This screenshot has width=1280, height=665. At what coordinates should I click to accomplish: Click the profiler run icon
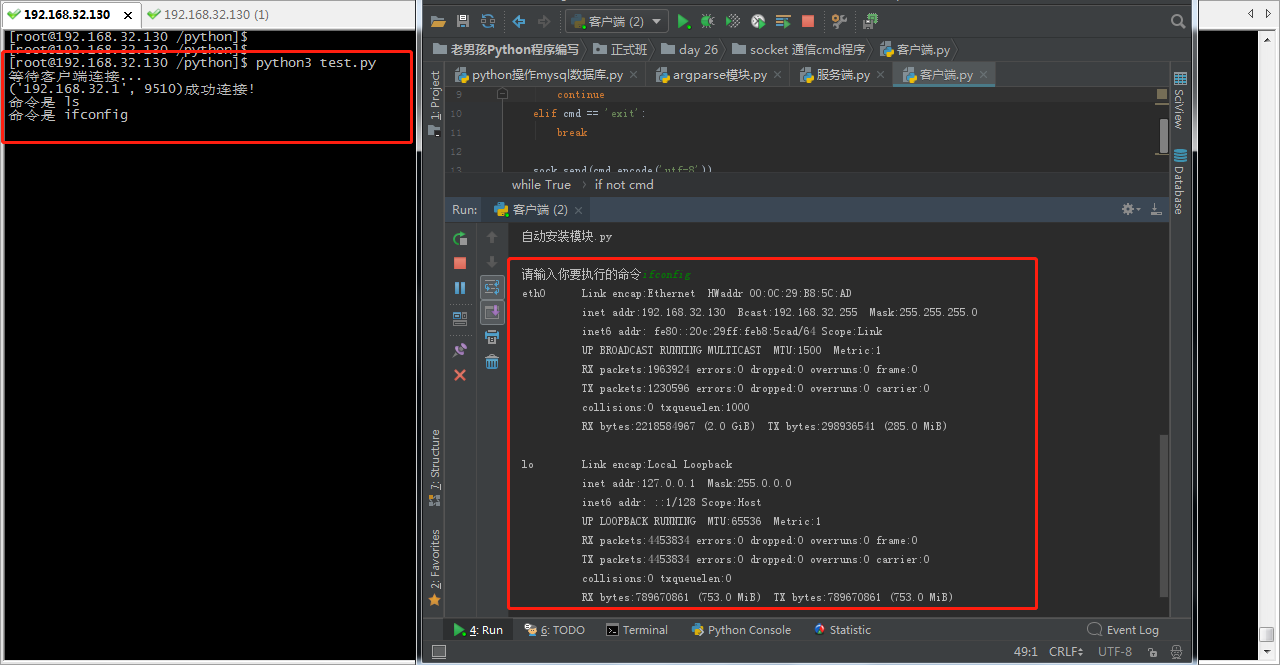(x=758, y=21)
